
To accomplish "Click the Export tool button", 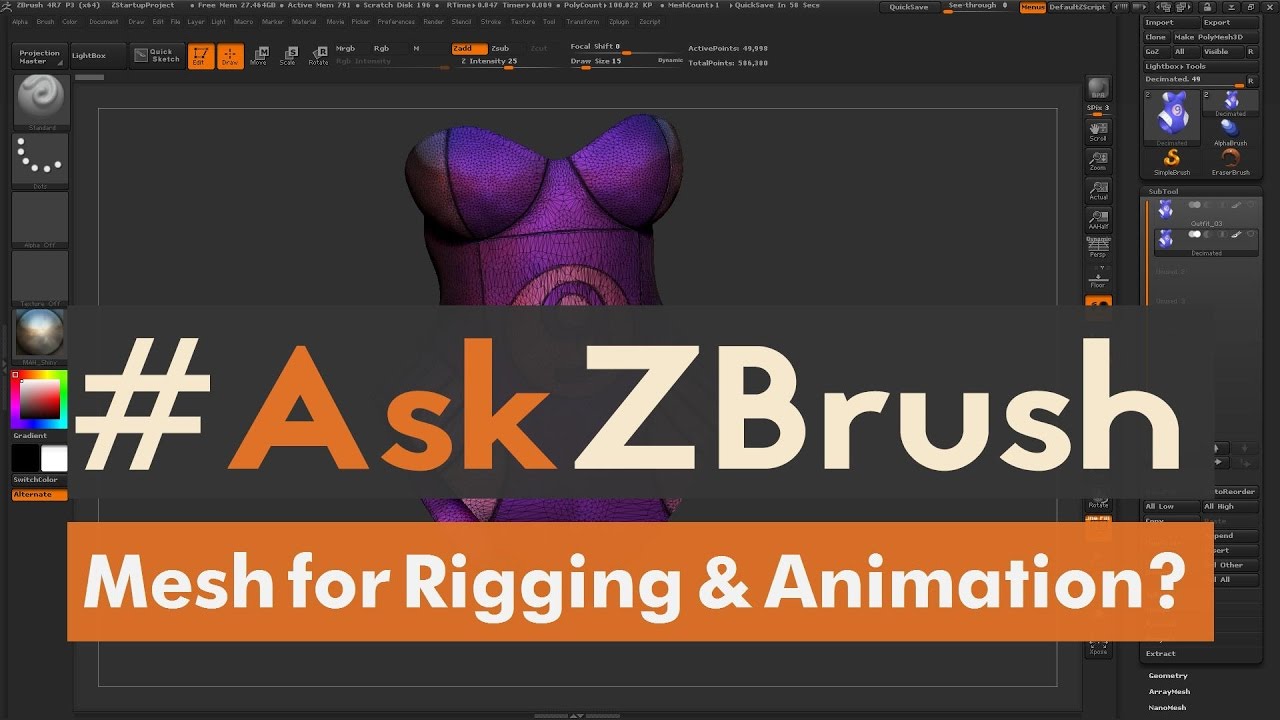I will (x=1229, y=23).
